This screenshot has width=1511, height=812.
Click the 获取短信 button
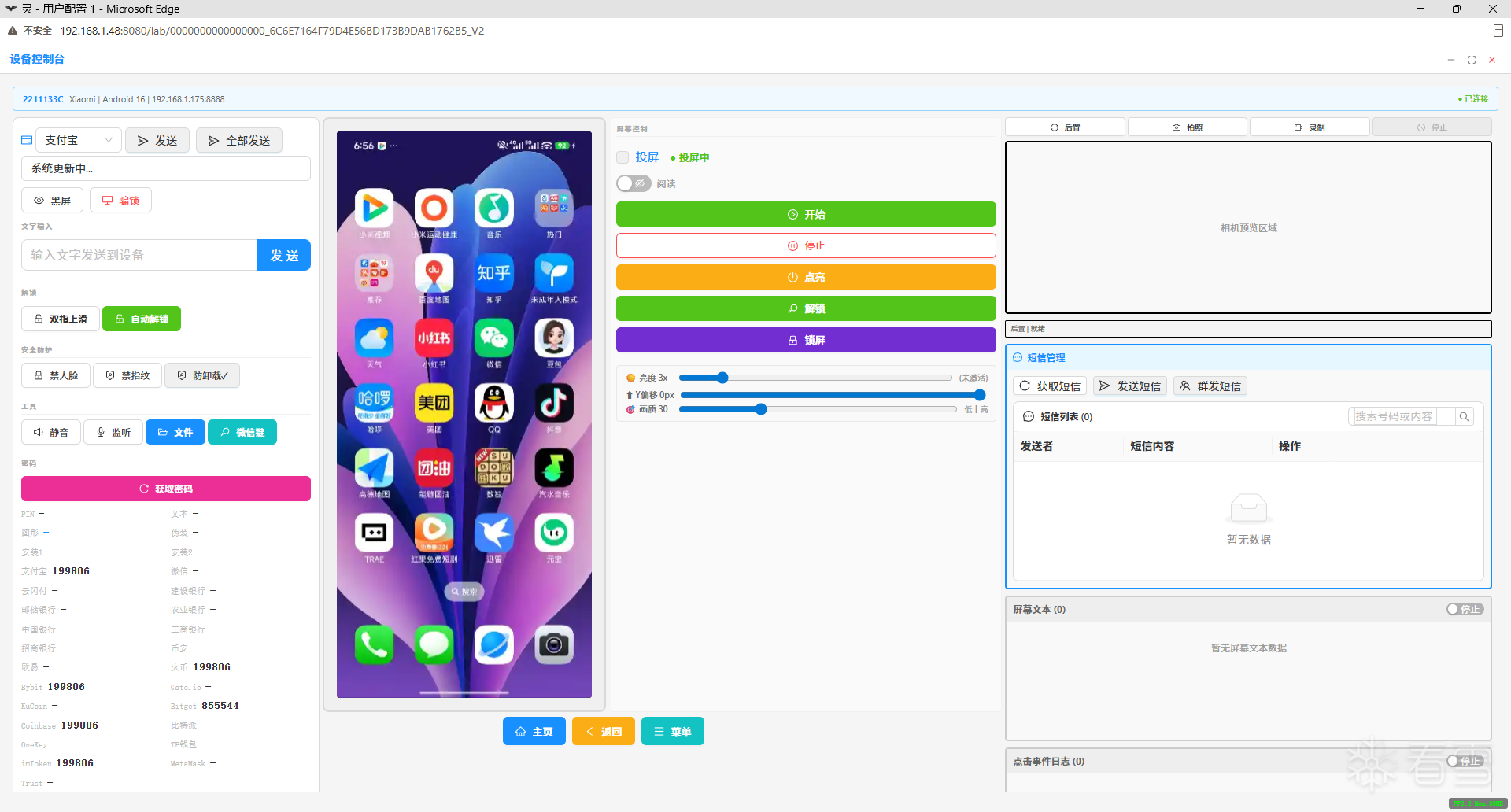(1051, 386)
